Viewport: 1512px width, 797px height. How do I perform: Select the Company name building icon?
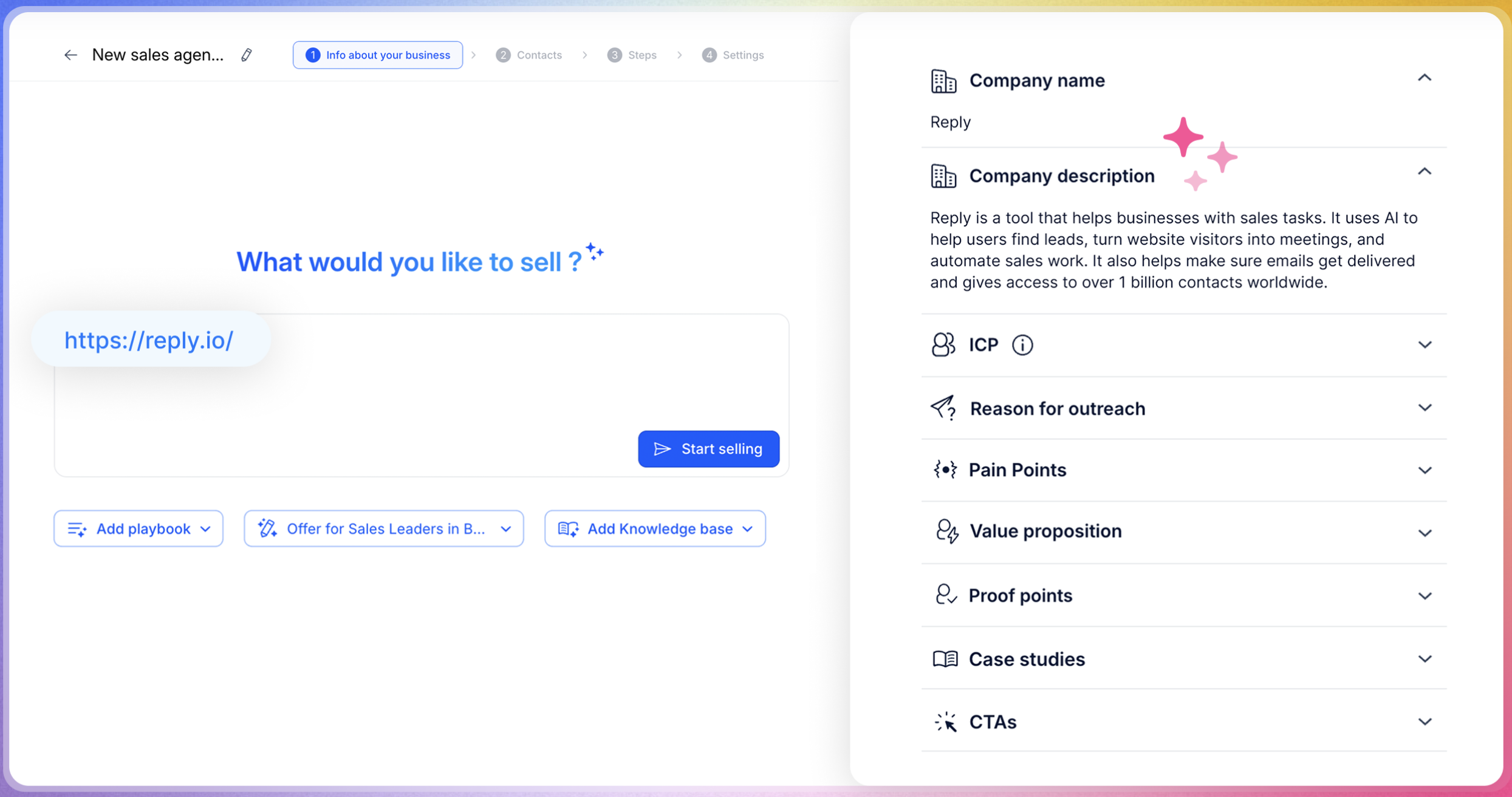[943, 80]
